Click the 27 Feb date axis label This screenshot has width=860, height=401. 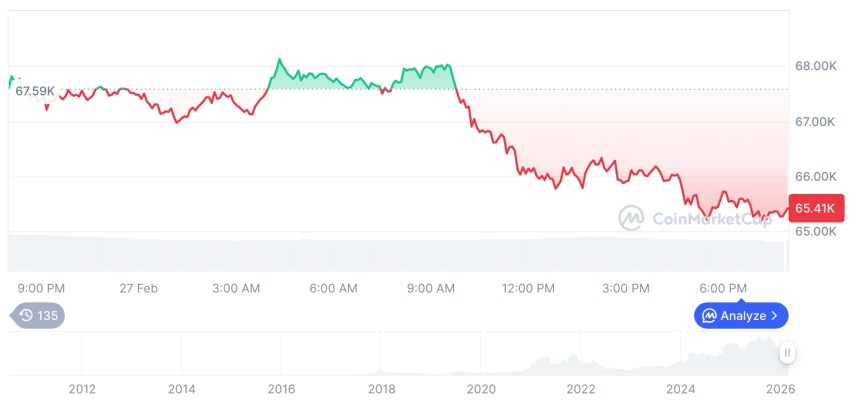point(139,288)
